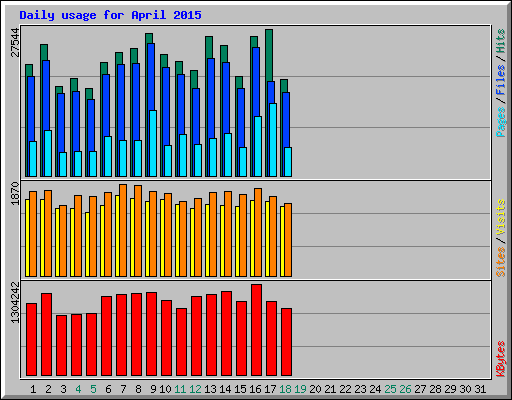
Task: Click day 23 on the x-axis
Action: tap(360, 389)
